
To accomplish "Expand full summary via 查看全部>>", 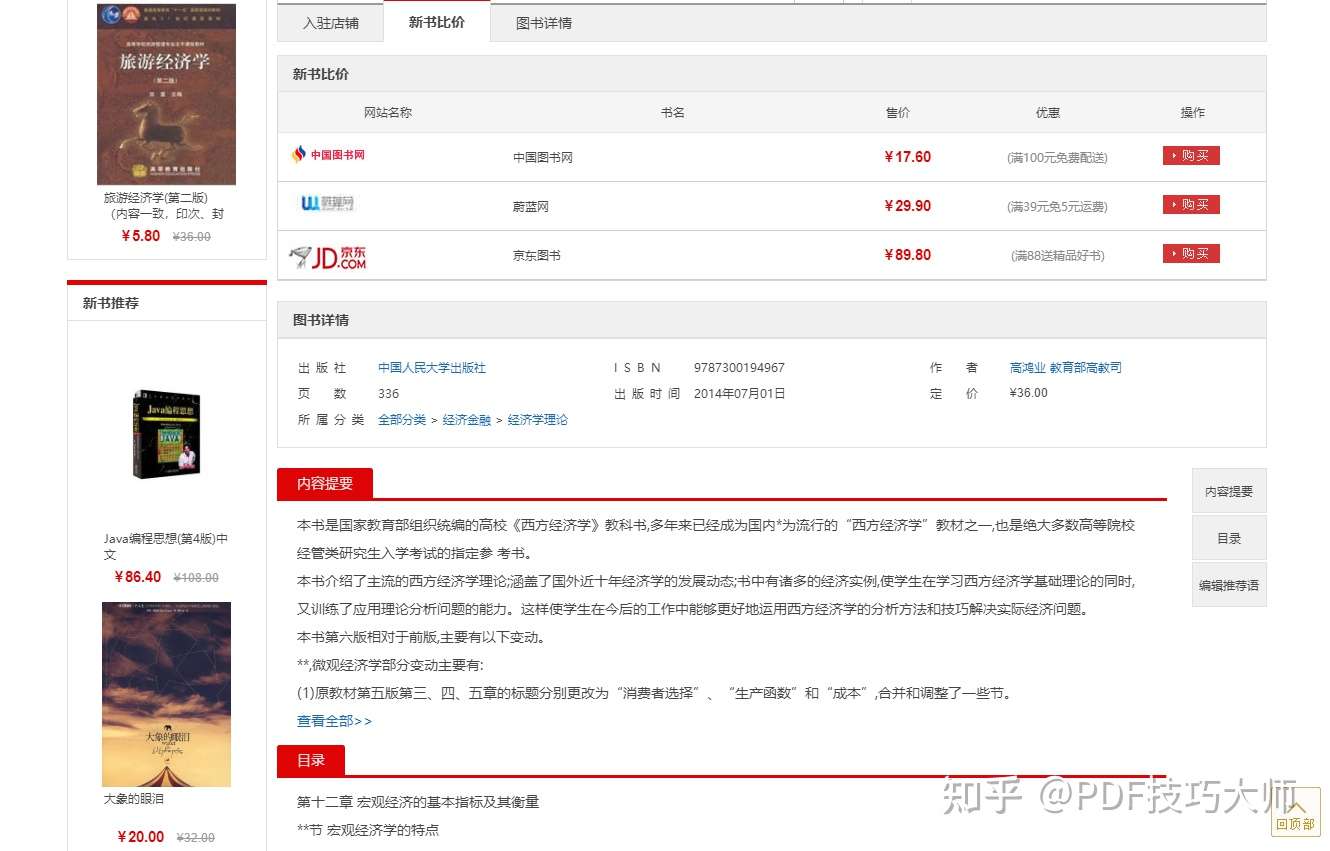I will tap(334, 721).
